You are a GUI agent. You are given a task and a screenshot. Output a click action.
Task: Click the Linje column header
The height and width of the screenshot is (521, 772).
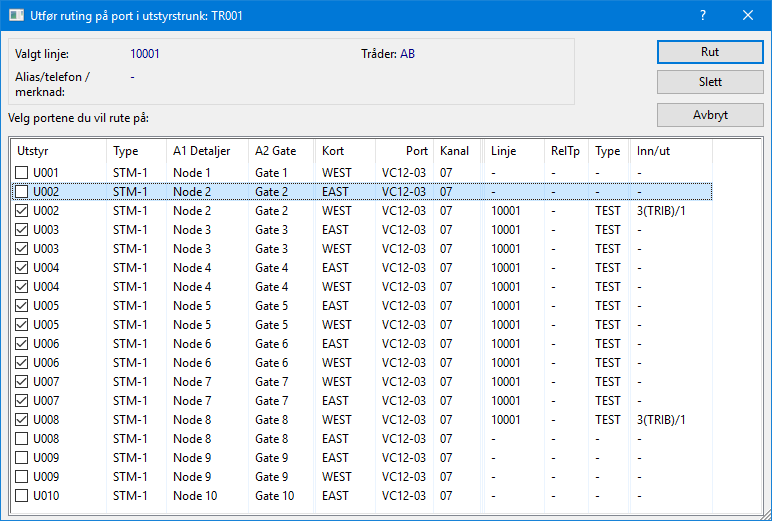515,151
